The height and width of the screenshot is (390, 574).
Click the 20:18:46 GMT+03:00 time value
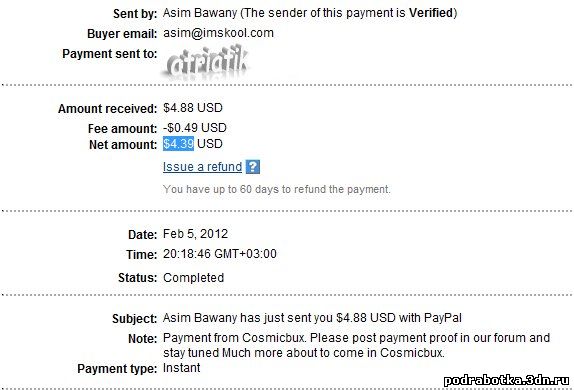[x=220, y=254]
